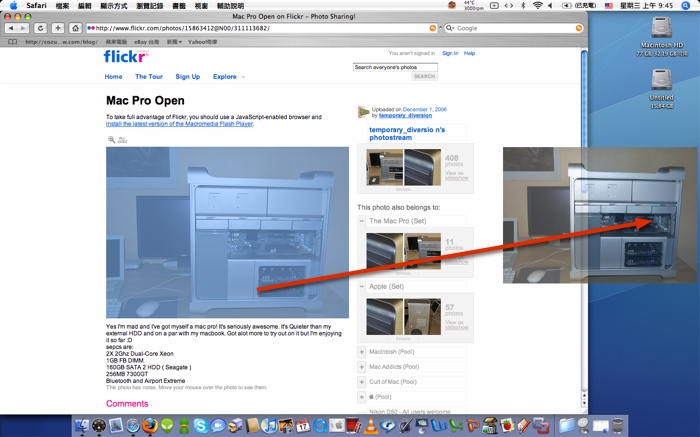Image resolution: width=700 pixels, height=437 pixels.
Task: Open Finder from the Dock
Action: [82, 425]
